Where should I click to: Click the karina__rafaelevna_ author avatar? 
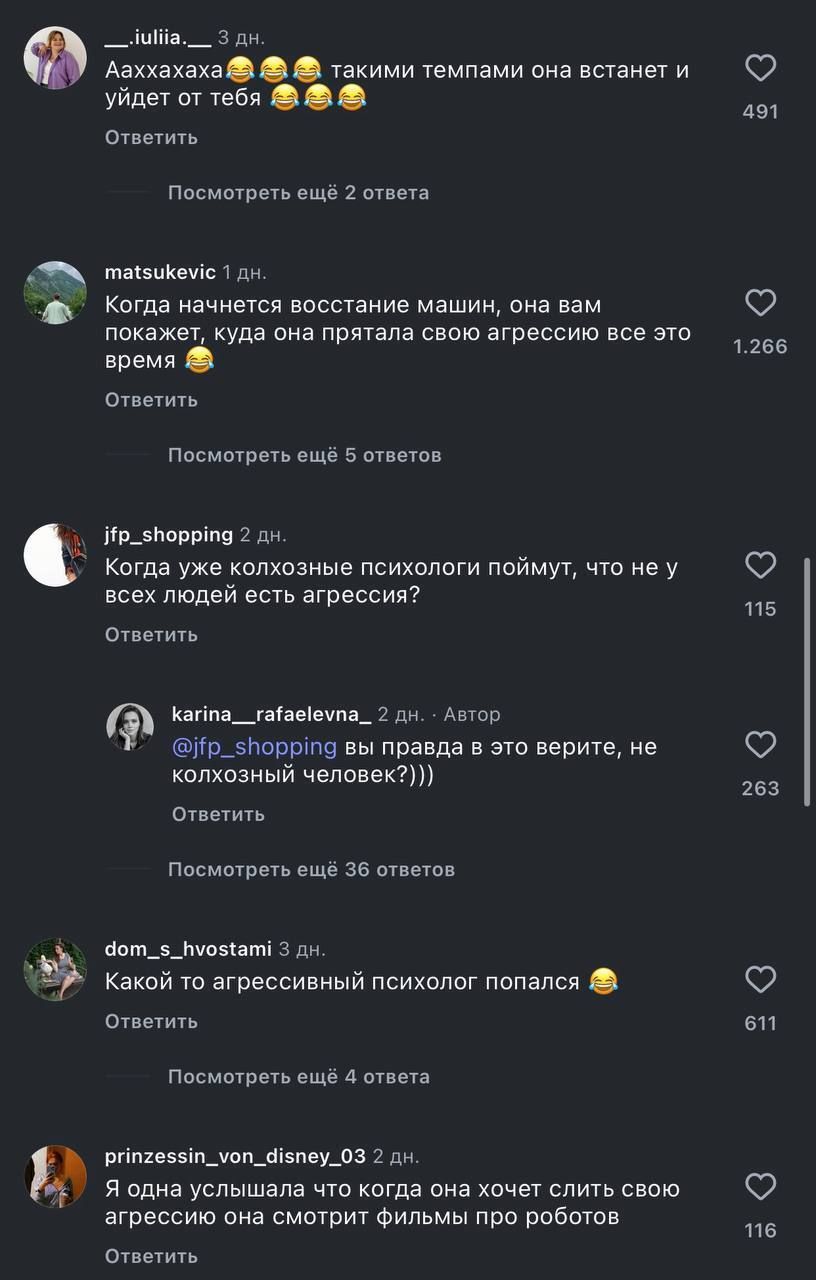(x=130, y=727)
